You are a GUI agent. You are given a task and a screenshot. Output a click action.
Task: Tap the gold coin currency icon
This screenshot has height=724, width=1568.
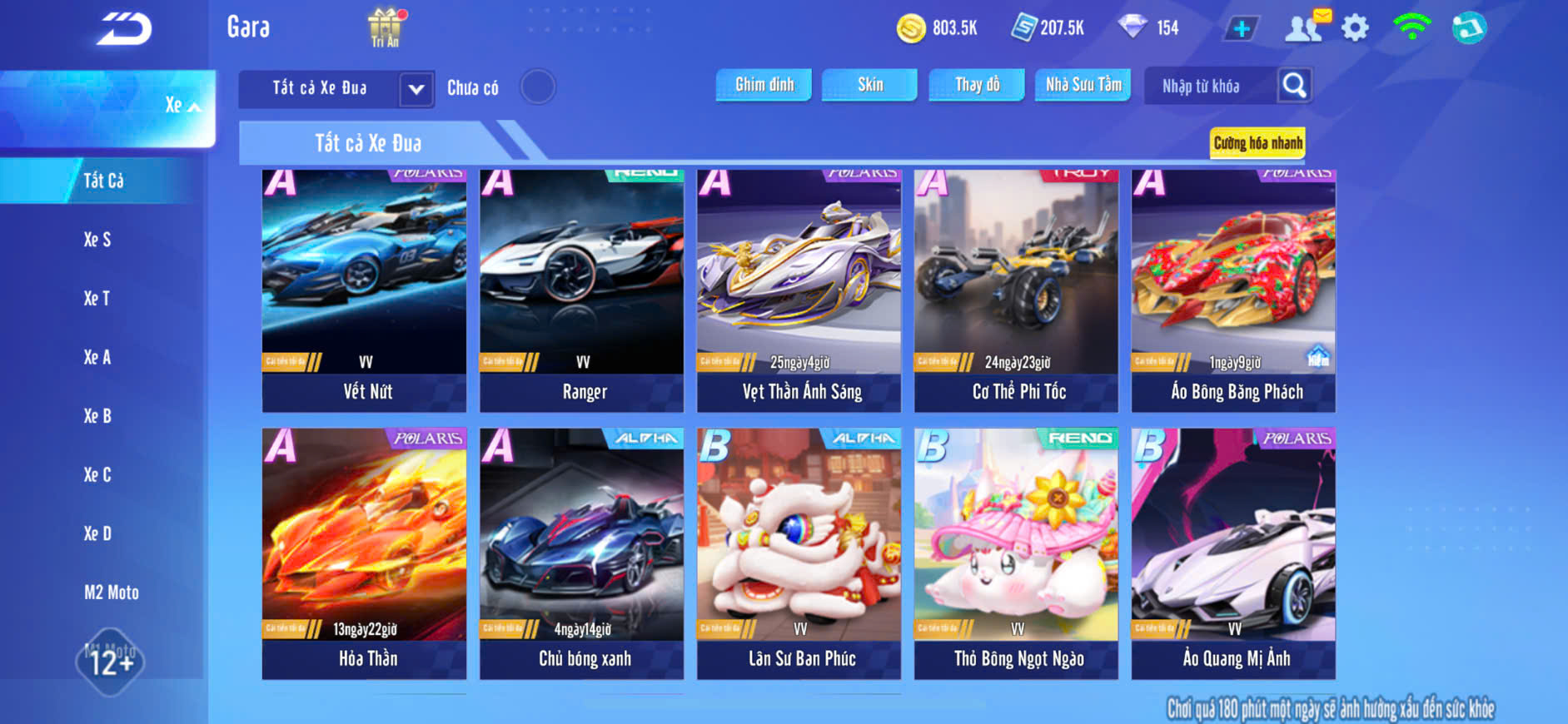point(910,28)
